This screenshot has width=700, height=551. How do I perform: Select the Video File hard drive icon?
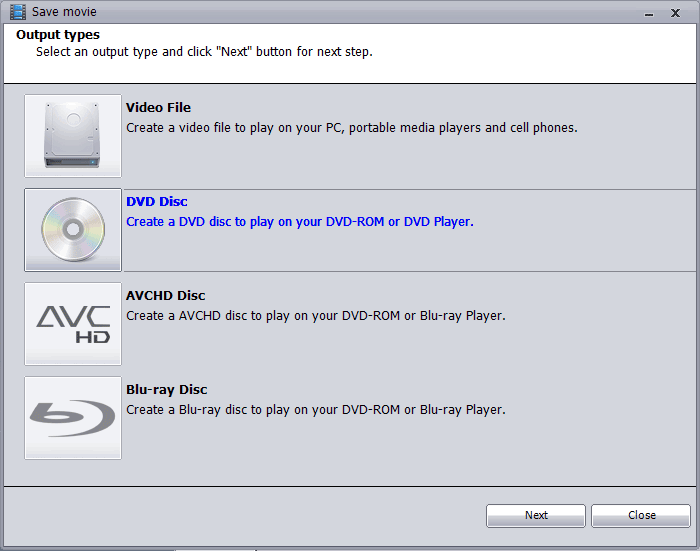coord(73,136)
